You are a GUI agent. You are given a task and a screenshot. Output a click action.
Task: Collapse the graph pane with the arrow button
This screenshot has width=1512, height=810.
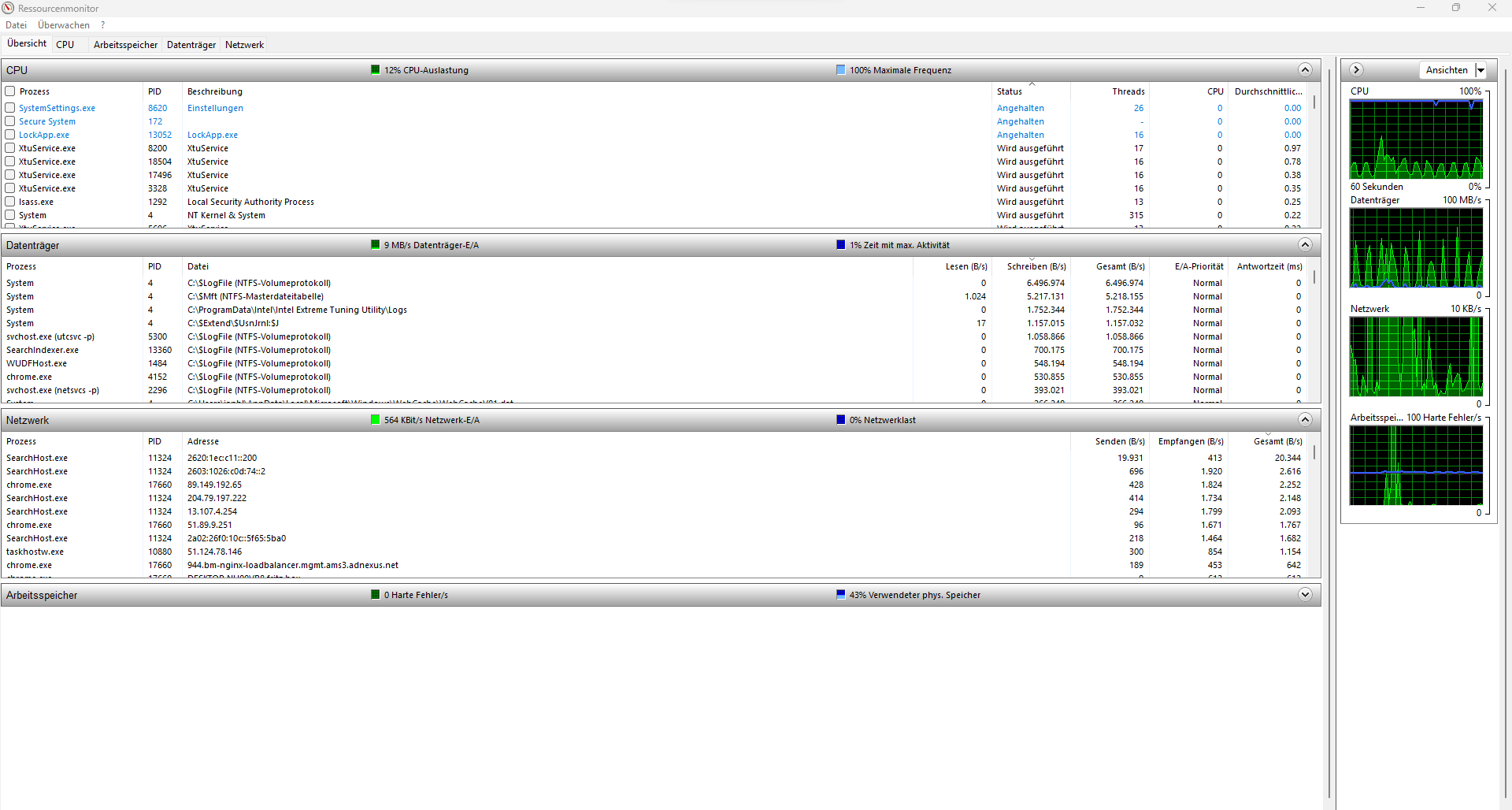pyautogui.click(x=1356, y=70)
